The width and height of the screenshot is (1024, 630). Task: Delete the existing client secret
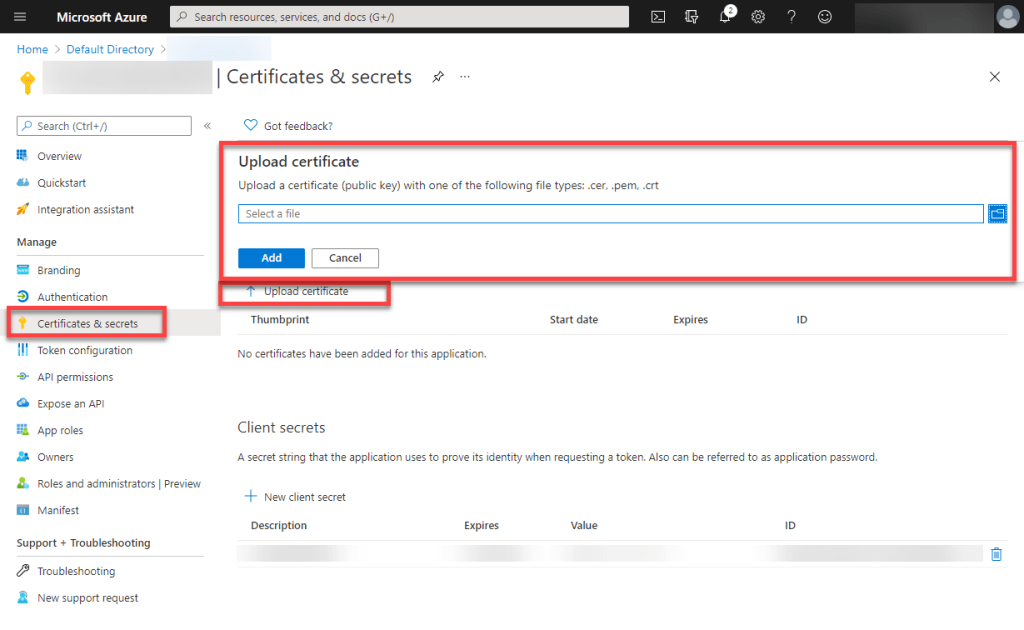point(996,553)
